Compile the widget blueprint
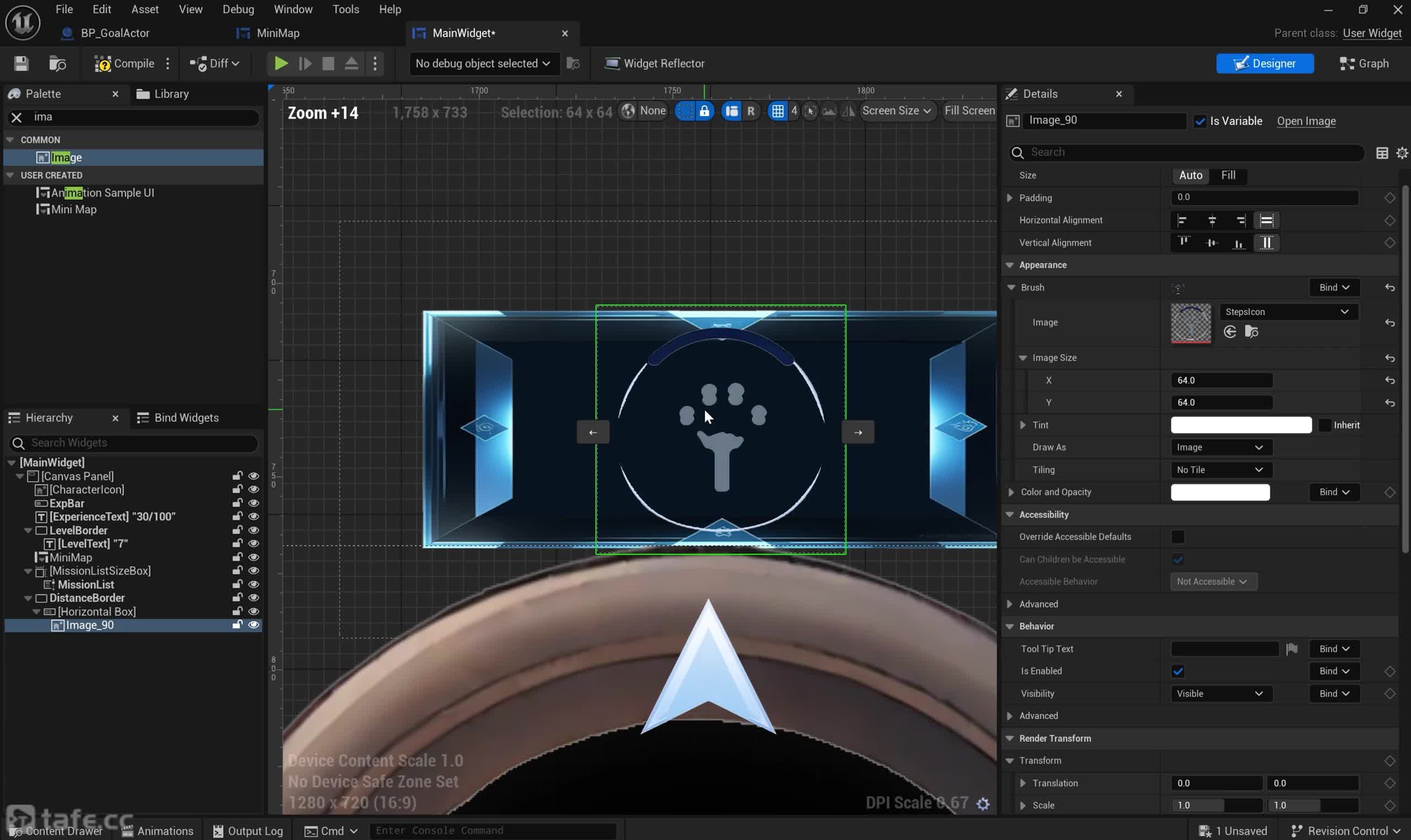Viewport: 1411px width, 840px height. [x=124, y=63]
